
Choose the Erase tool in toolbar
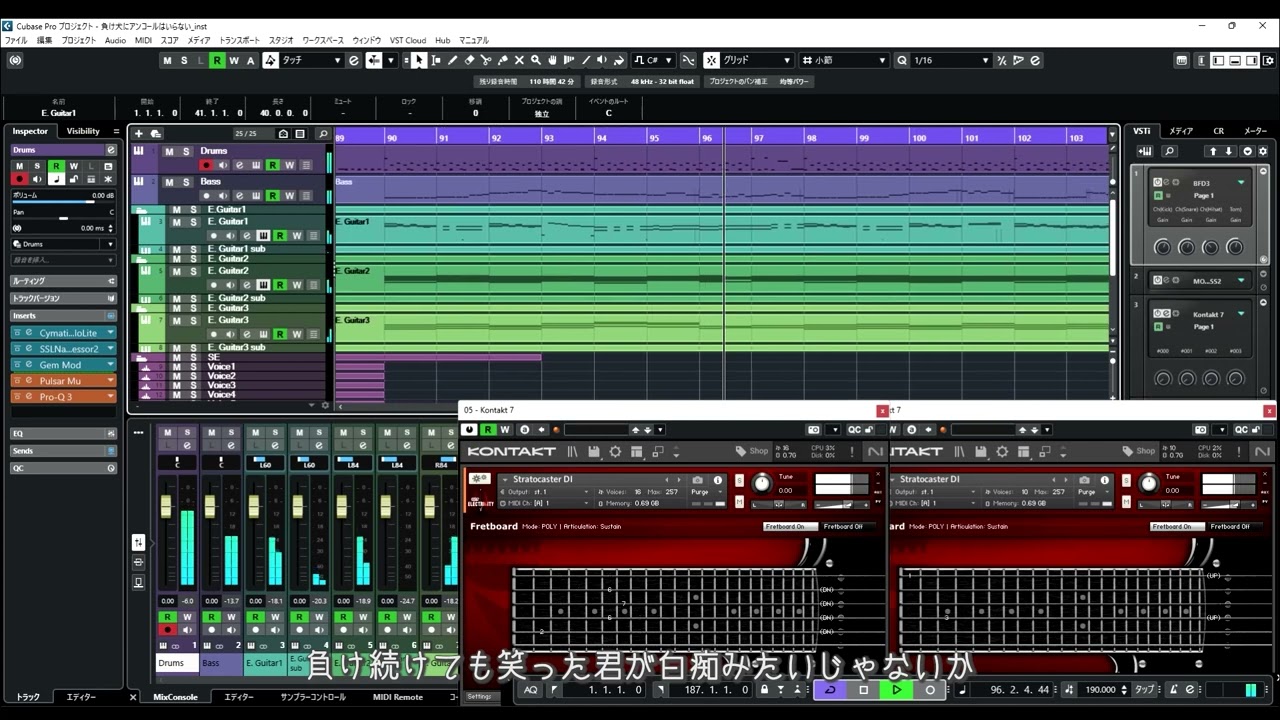click(469, 60)
